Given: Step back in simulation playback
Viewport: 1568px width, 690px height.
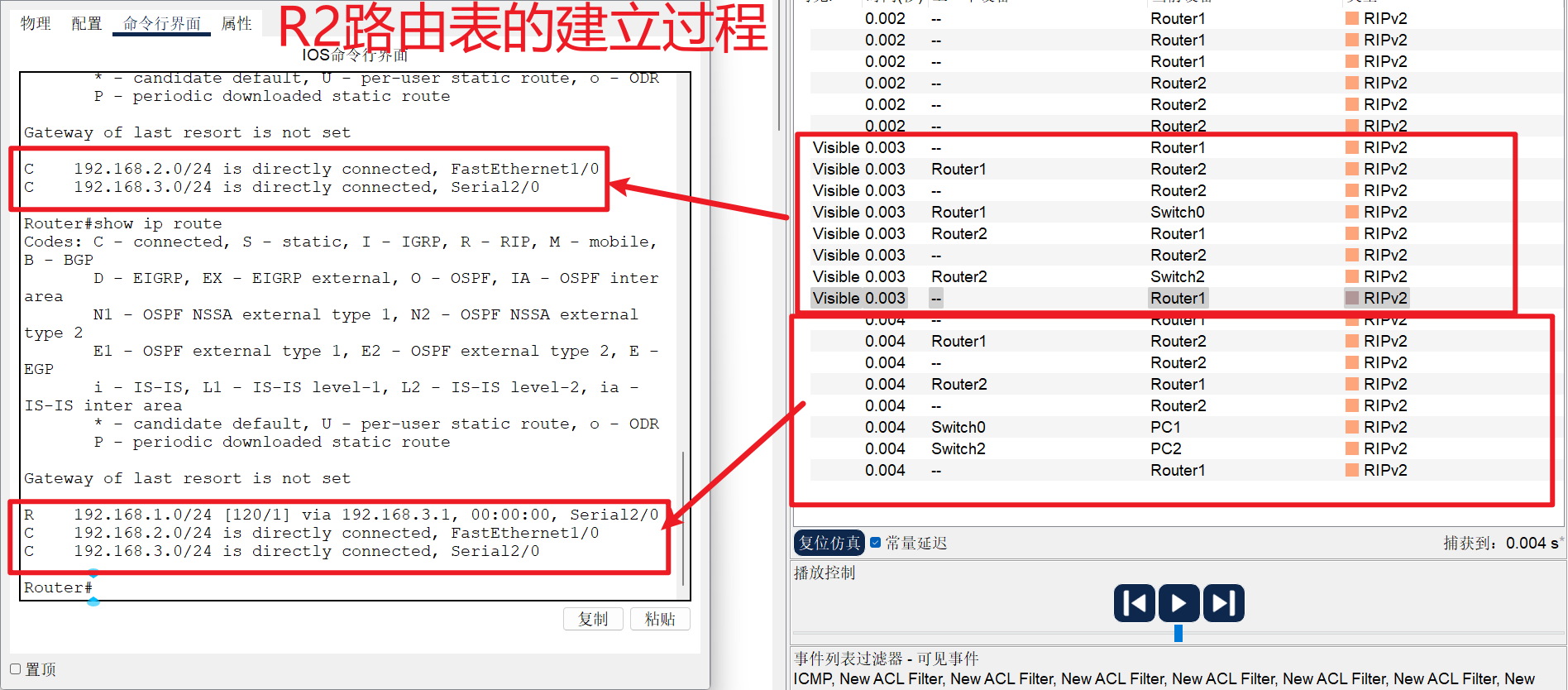Looking at the screenshot, I should point(1134,603).
